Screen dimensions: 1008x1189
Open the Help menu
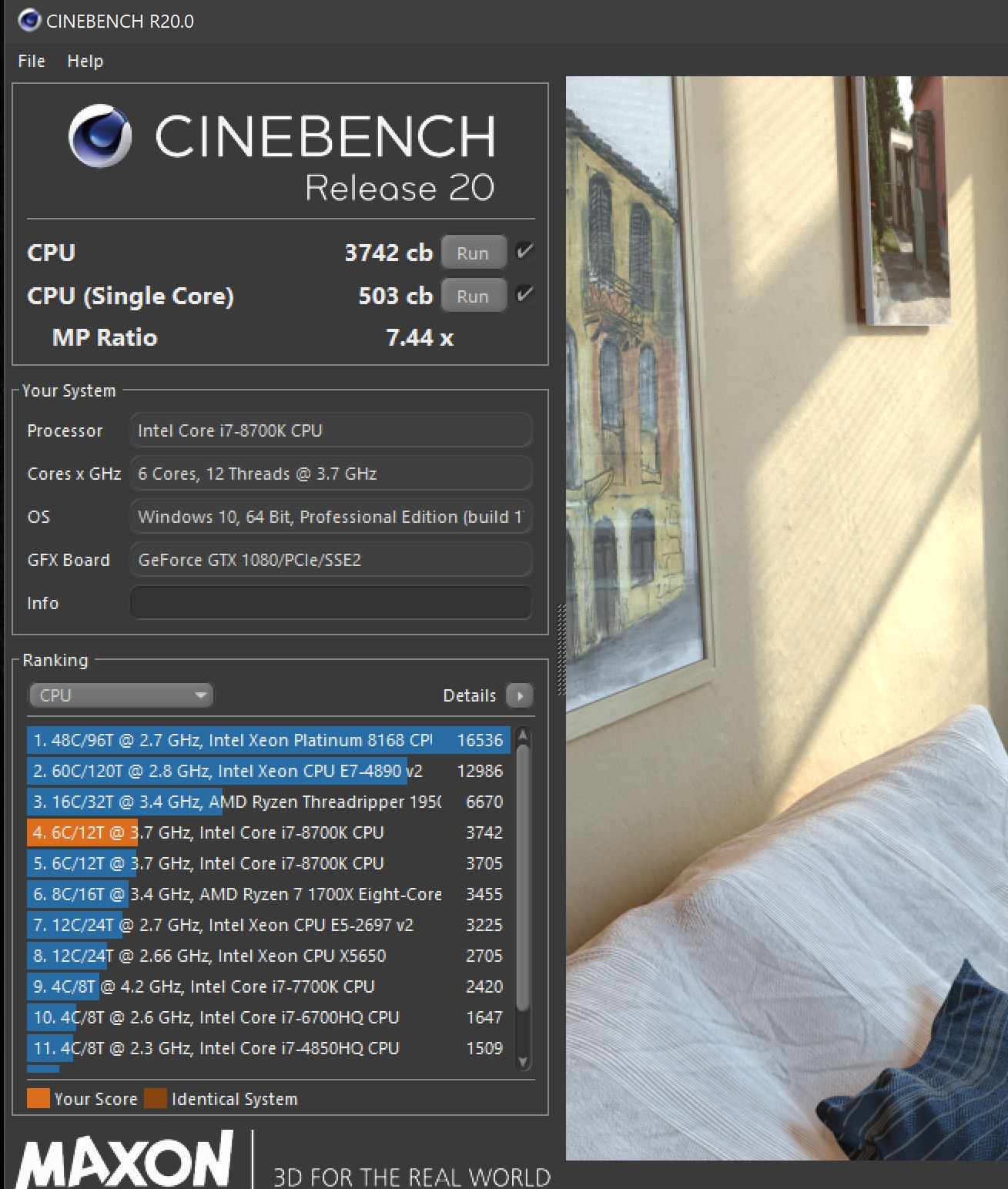pyautogui.click(x=85, y=61)
